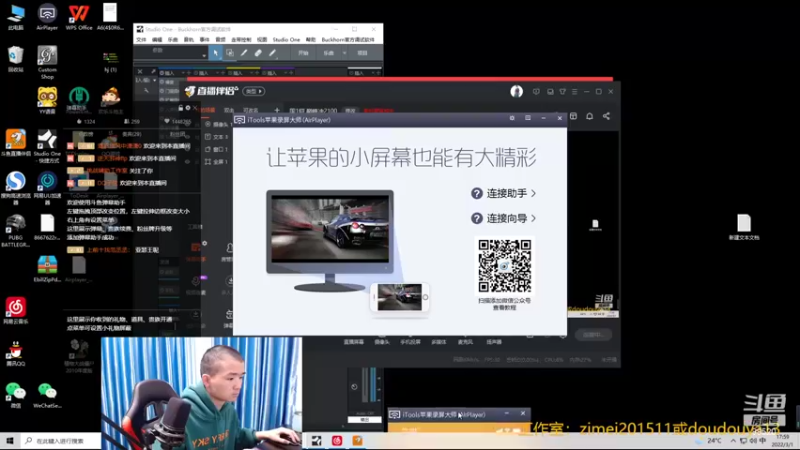Open 新建文本文档 file on desktop
Viewport: 800px width, 450px height.
[744, 227]
